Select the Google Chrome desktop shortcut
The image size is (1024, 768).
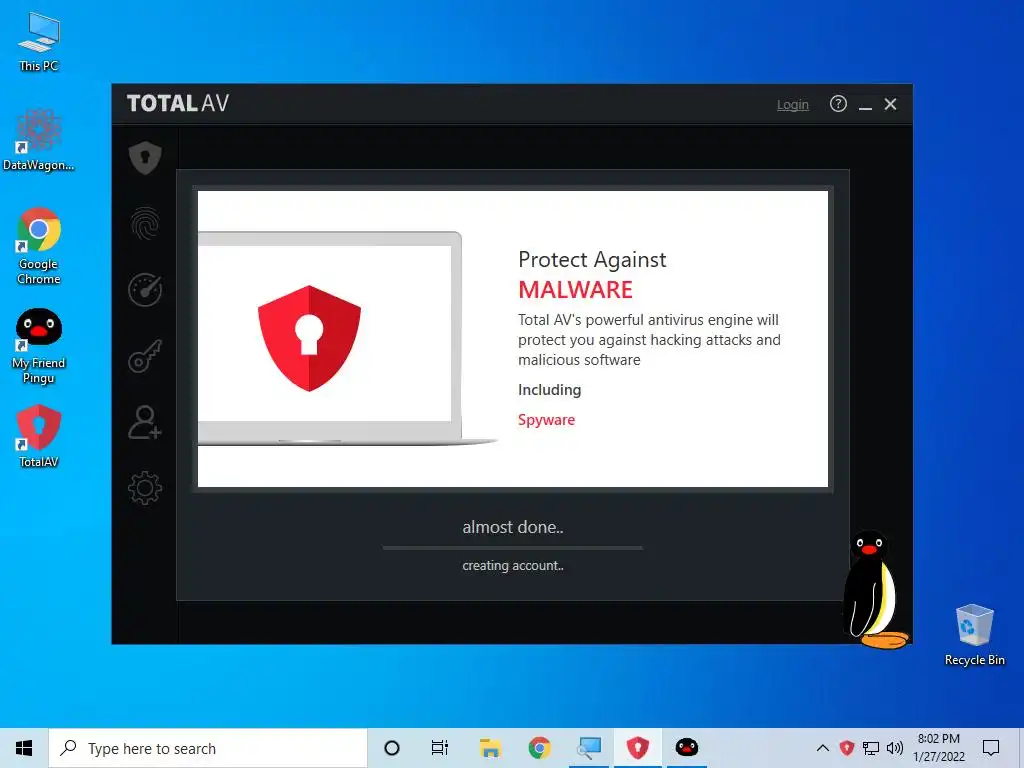pyautogui.click(x=39, y=247)
